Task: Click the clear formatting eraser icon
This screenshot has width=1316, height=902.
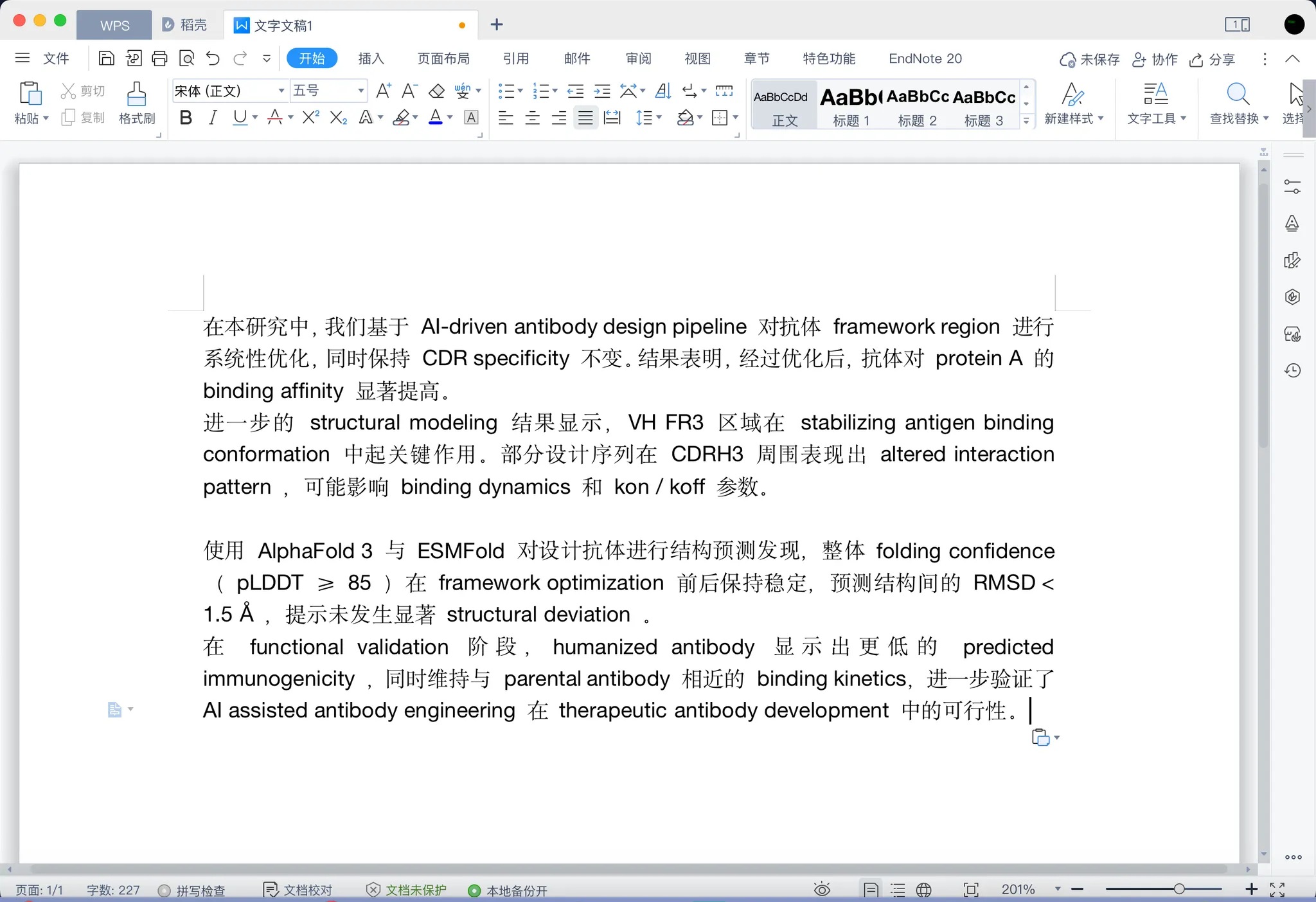Action: tap(436, 91)
